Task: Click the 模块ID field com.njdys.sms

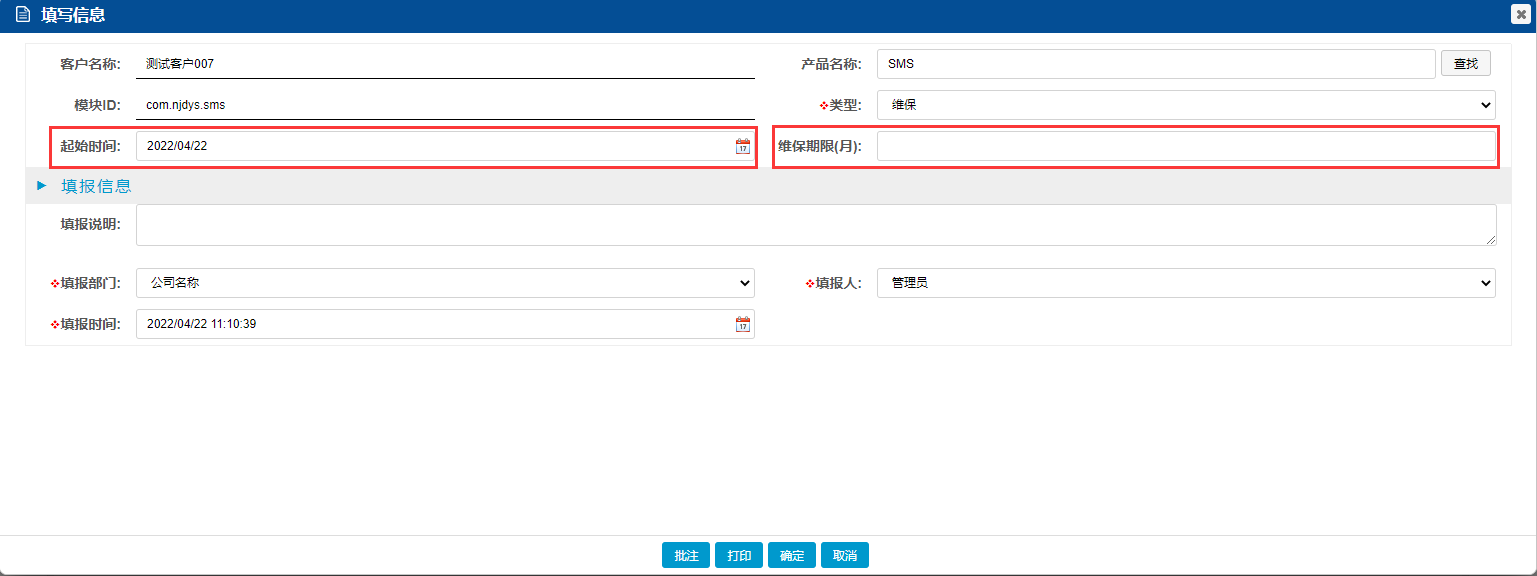Action: pos(445,105)
